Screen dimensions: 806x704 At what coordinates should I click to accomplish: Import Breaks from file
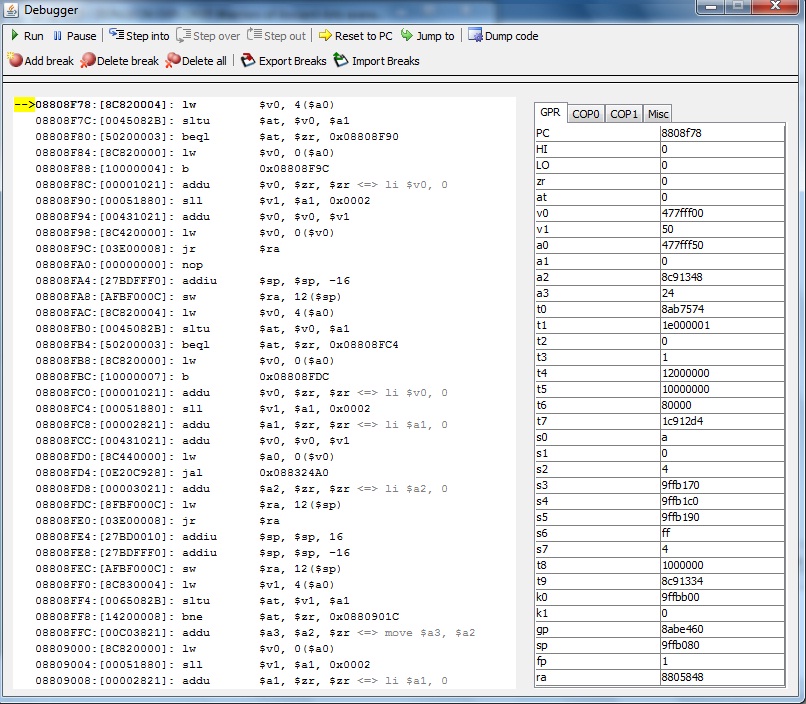tap(377, 61)
